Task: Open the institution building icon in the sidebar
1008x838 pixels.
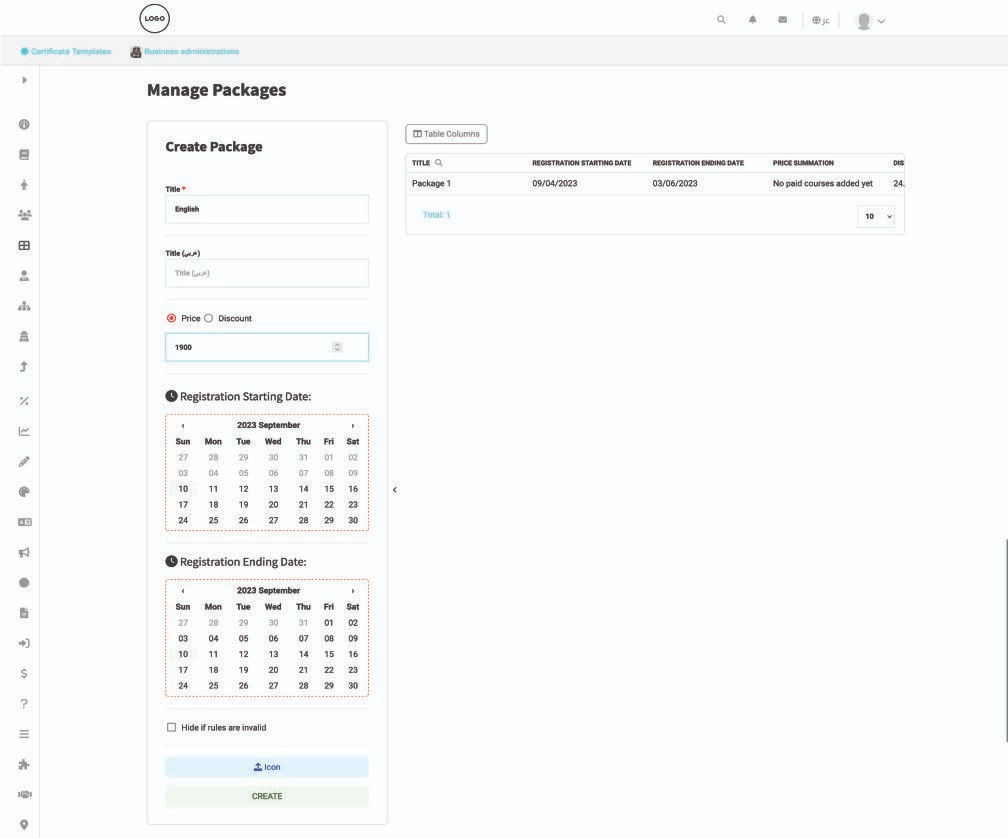Action: (x=24, y=336)
